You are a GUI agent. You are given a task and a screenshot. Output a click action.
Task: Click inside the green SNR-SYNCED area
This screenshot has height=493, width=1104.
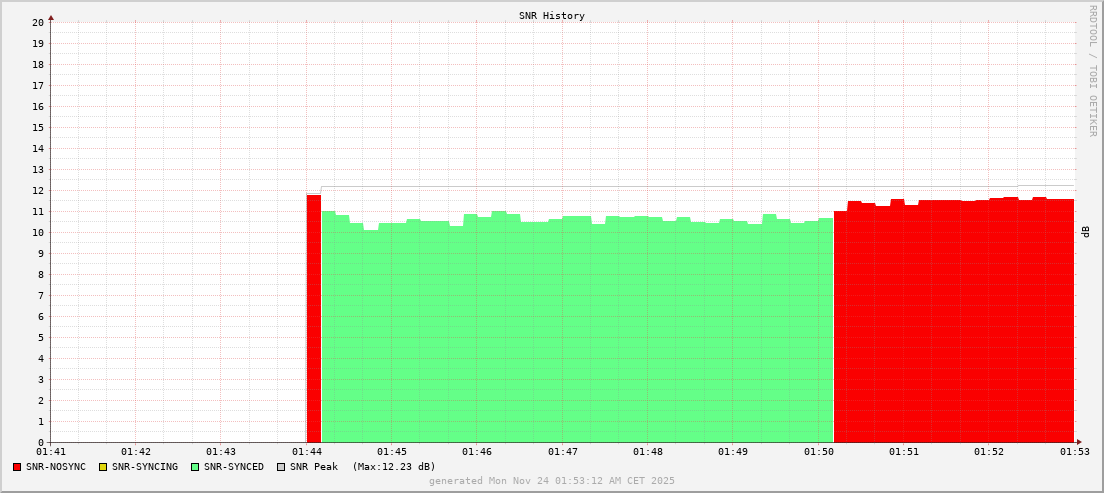point(576,330)
